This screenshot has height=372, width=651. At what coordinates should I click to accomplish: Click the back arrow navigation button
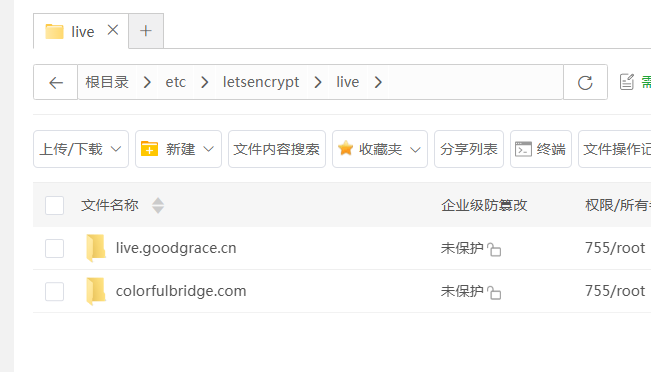(56, 82)
